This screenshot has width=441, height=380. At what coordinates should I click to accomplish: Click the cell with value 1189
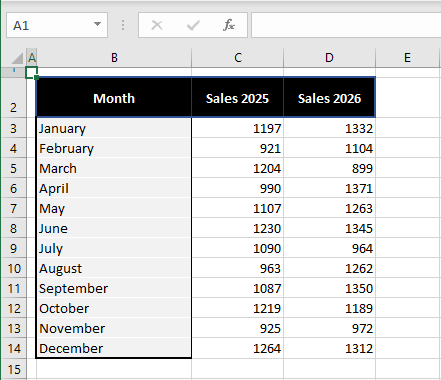coord(329,308)
